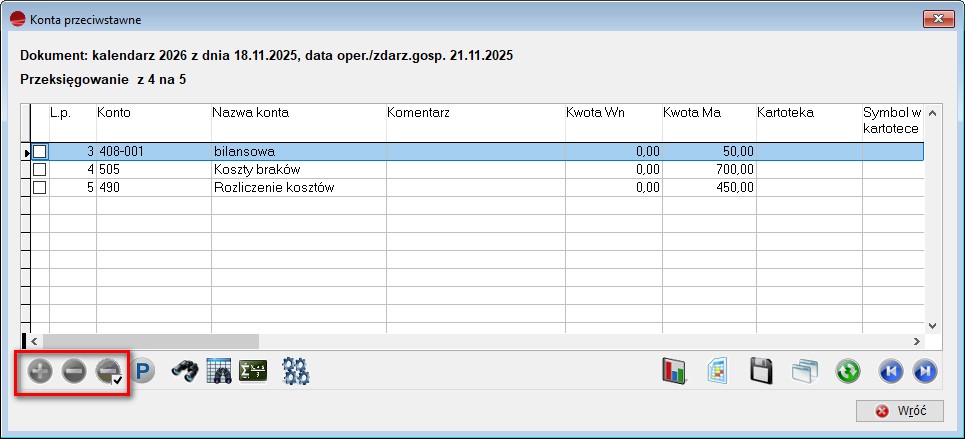Screen dimensions: 965x439
Task: Click the Wróć button
Action: [x=900, y=411]
